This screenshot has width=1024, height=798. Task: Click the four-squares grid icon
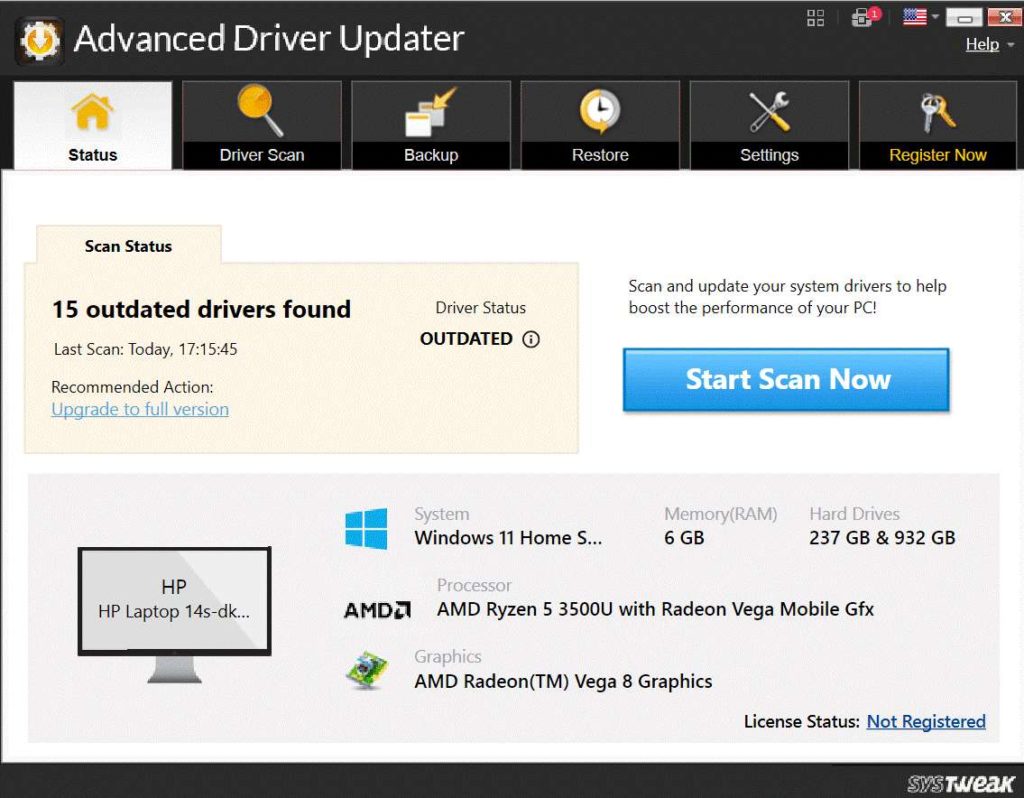point(816,18)
